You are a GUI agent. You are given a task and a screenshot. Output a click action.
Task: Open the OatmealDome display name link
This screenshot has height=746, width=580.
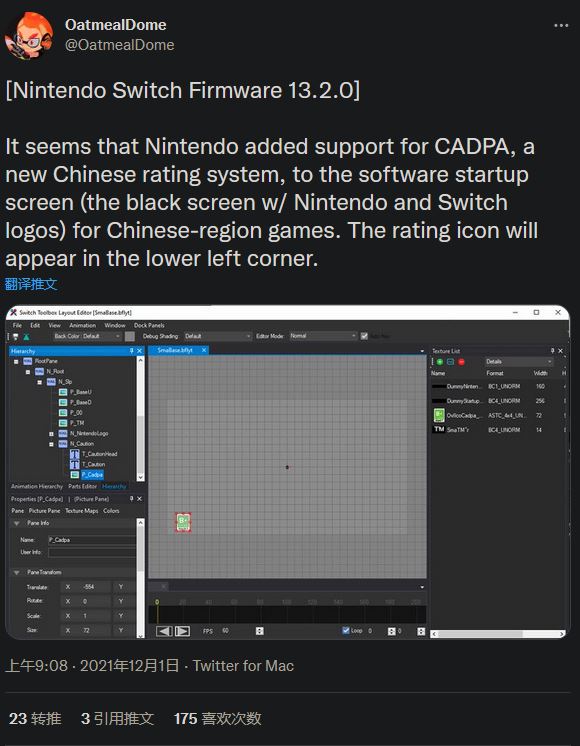coord(116,24)
